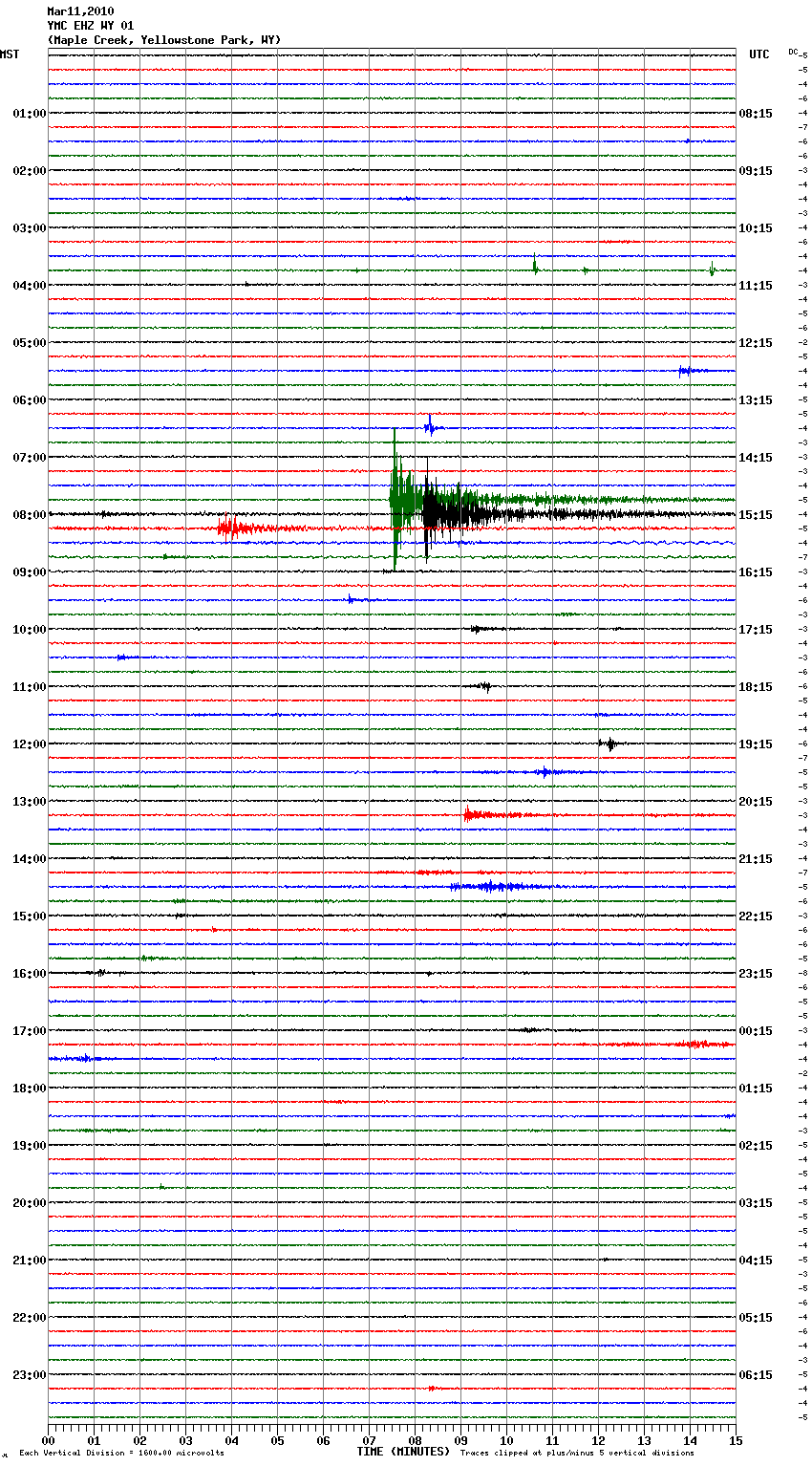
Task: Click the "TIME (MINUTES)" axis title
Action: pos(403,1452)
